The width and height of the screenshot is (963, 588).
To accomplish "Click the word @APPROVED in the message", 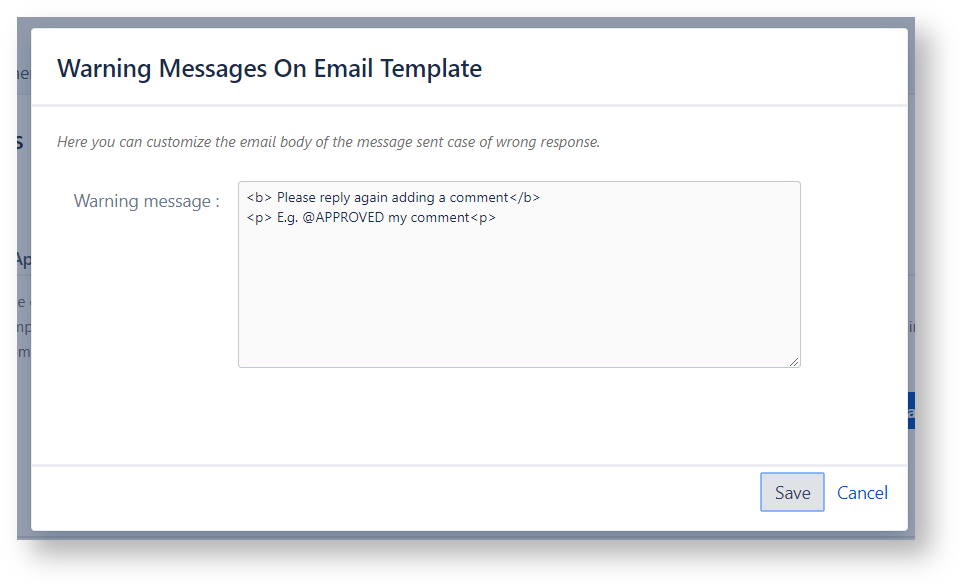I will pyautogui.click(x=343, y=217).
